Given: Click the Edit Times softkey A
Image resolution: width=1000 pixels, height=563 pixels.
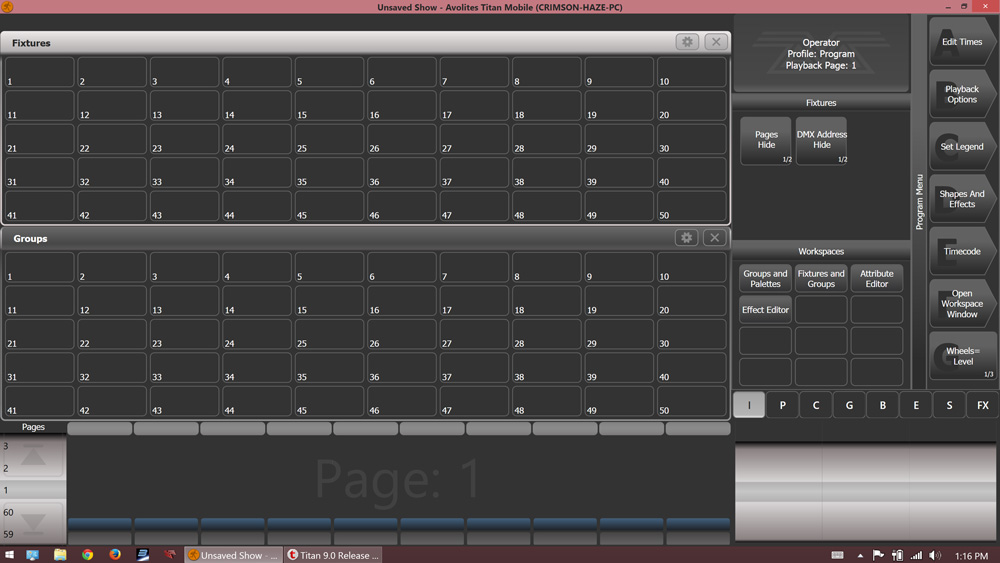Looking at the screenshot, I should coord(962,42).
